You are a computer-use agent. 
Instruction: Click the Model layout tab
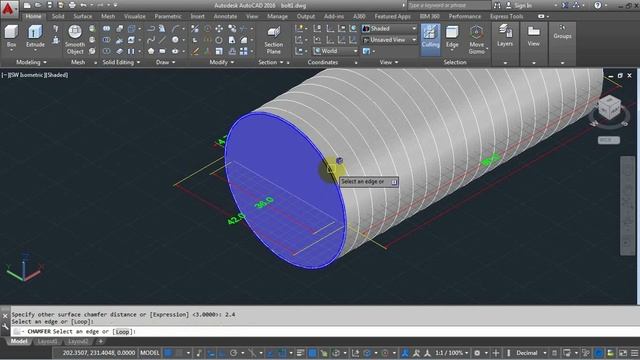(19, 341)
